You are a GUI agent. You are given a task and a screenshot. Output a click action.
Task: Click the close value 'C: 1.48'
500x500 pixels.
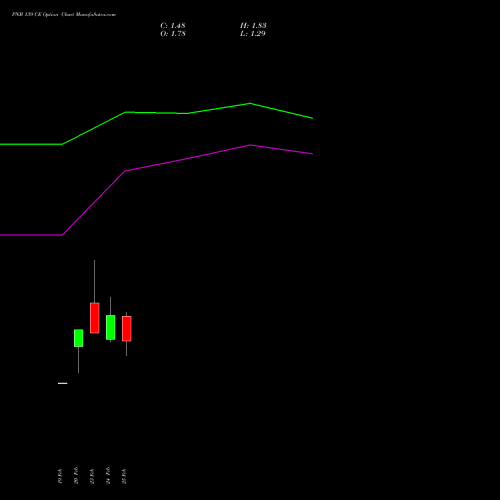pyautogui.click(x=173, y=26)
